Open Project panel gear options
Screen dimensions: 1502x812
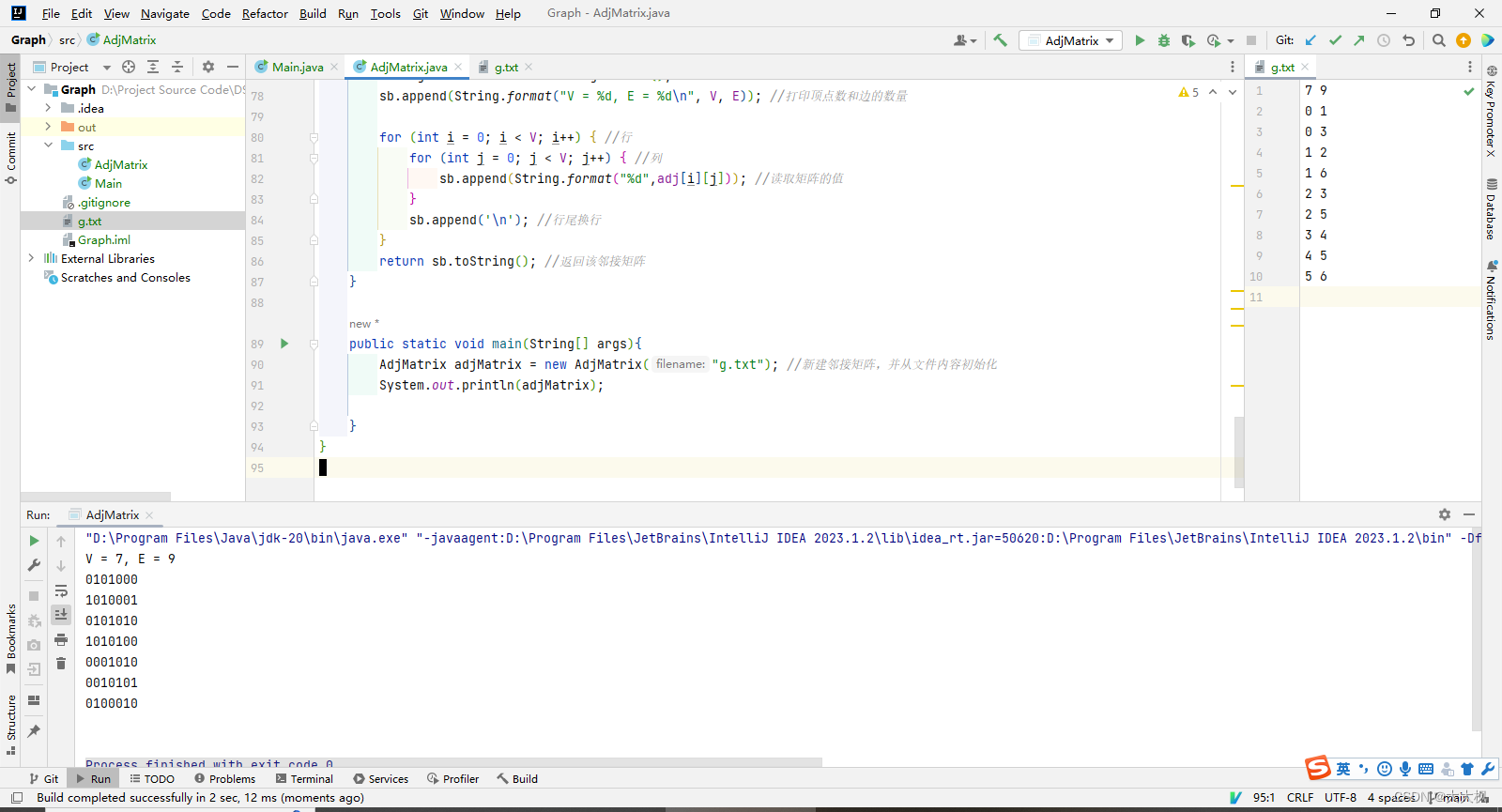coord(208,67)
